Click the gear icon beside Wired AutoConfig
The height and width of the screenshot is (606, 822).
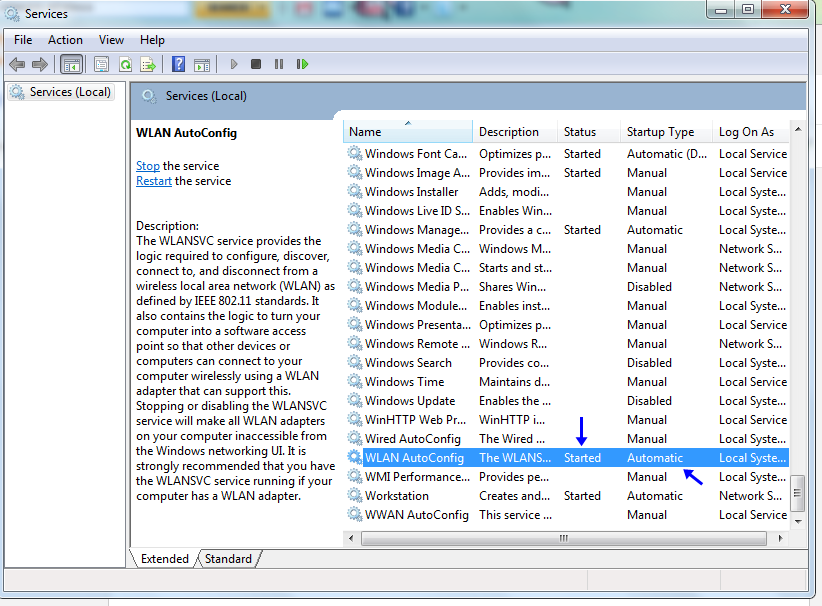pos(355,438)
